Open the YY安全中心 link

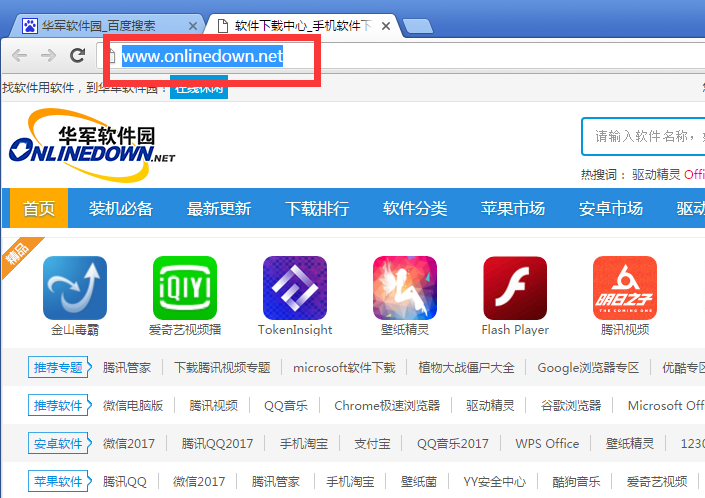pyautogui.click(x=495, y=482)
